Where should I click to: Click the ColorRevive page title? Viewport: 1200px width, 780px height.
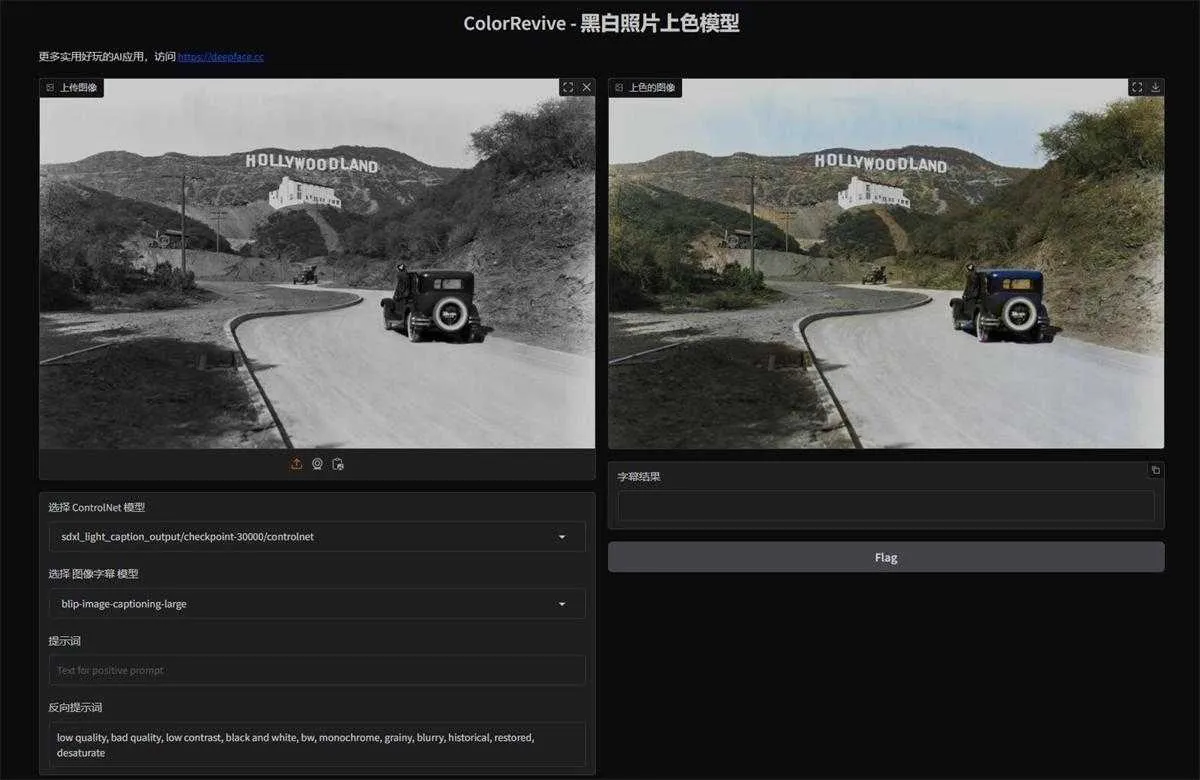click(601, 23)
